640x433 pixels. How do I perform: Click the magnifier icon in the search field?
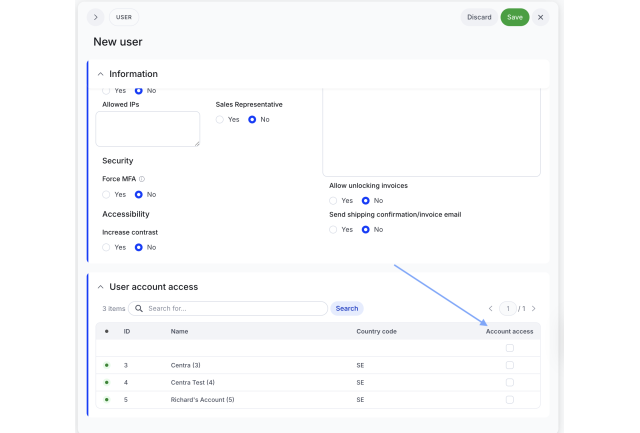click(x=139, y=309)
